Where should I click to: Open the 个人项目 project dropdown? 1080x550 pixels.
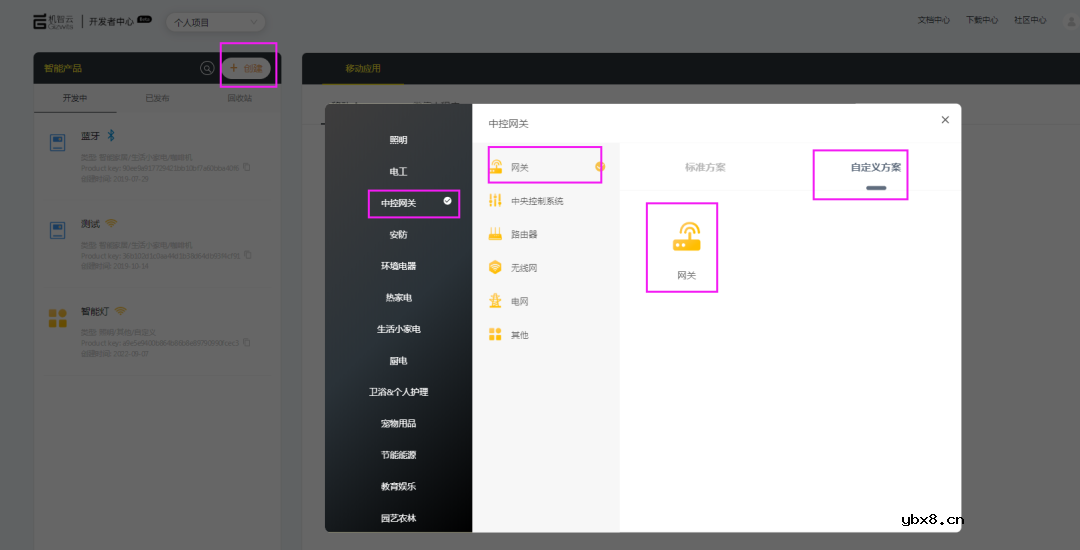click(x=216, y=22)
